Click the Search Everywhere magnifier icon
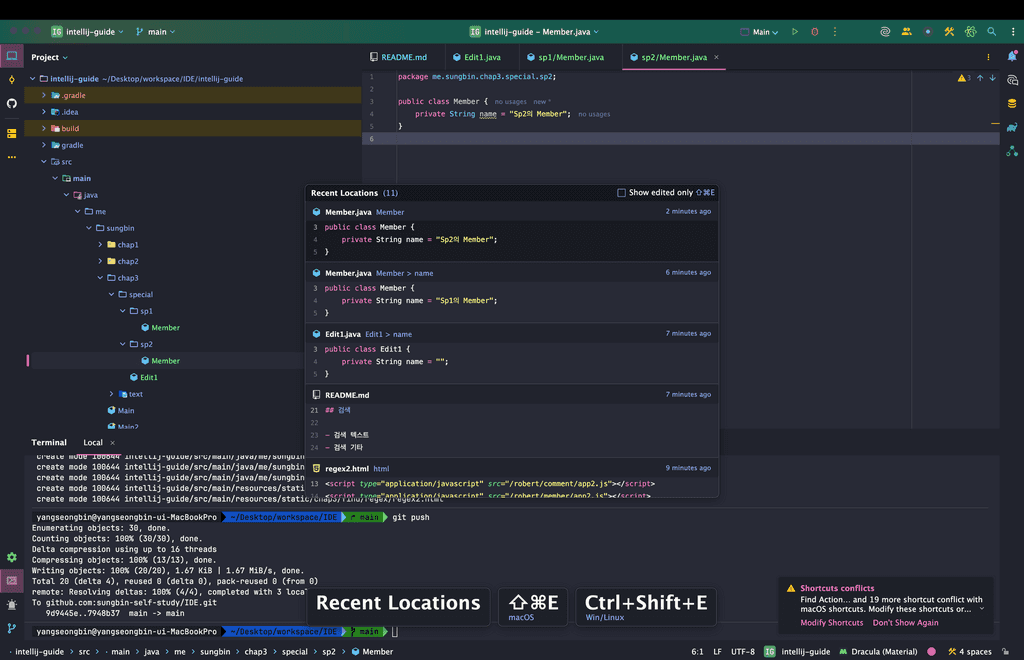This screenshot has width=1024, height=660. [x=991, y=32]
